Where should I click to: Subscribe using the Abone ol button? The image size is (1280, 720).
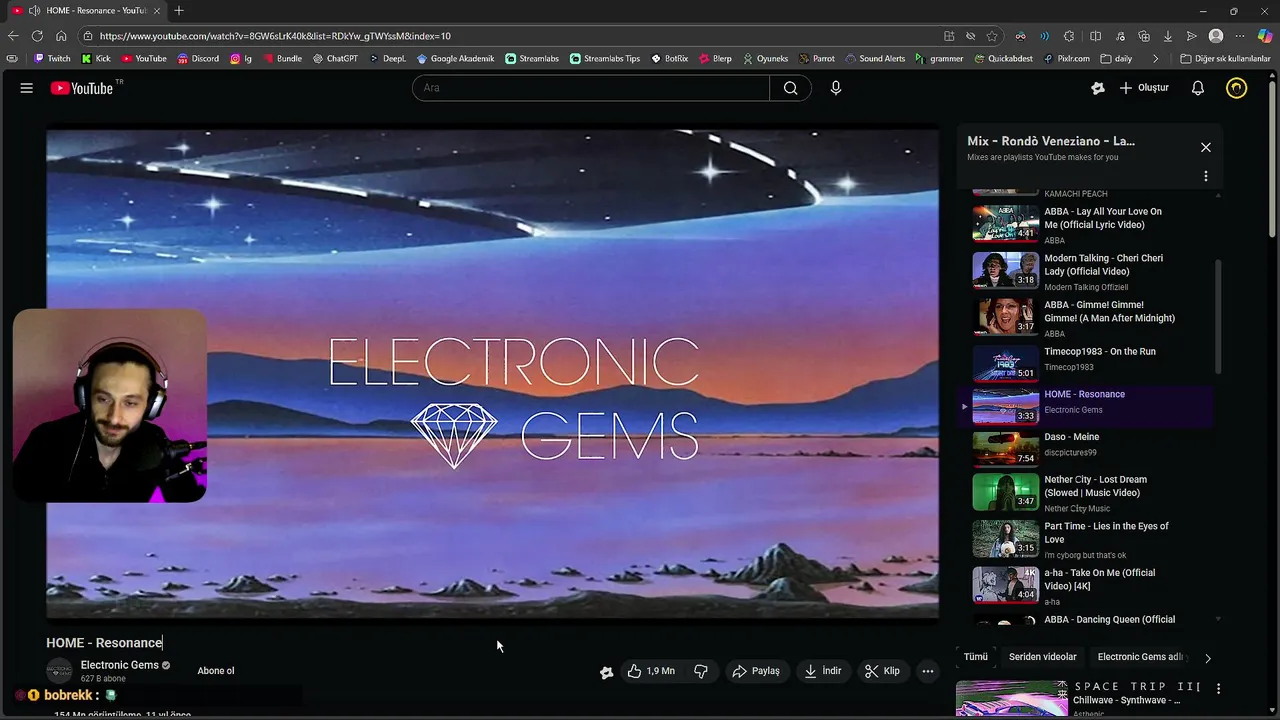[x=216, y=671]
